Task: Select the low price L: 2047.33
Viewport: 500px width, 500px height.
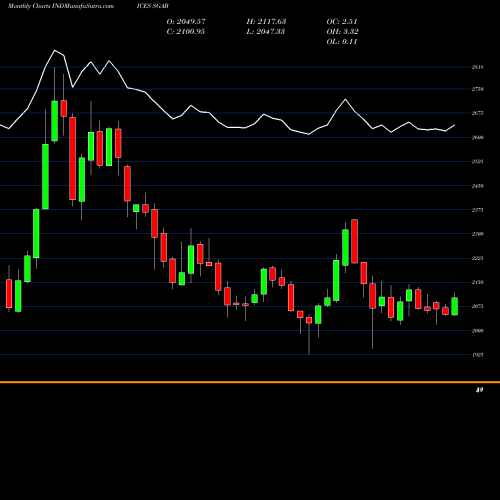Action: [x=265, y=32]
